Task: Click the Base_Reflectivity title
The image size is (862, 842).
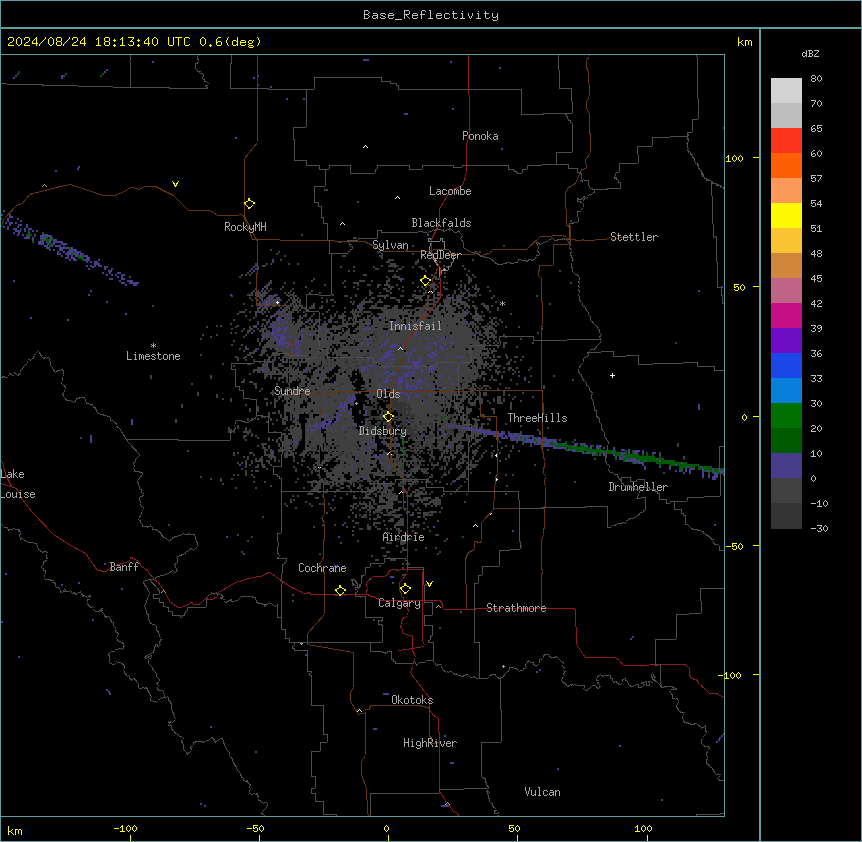Action: click(431, 15)
